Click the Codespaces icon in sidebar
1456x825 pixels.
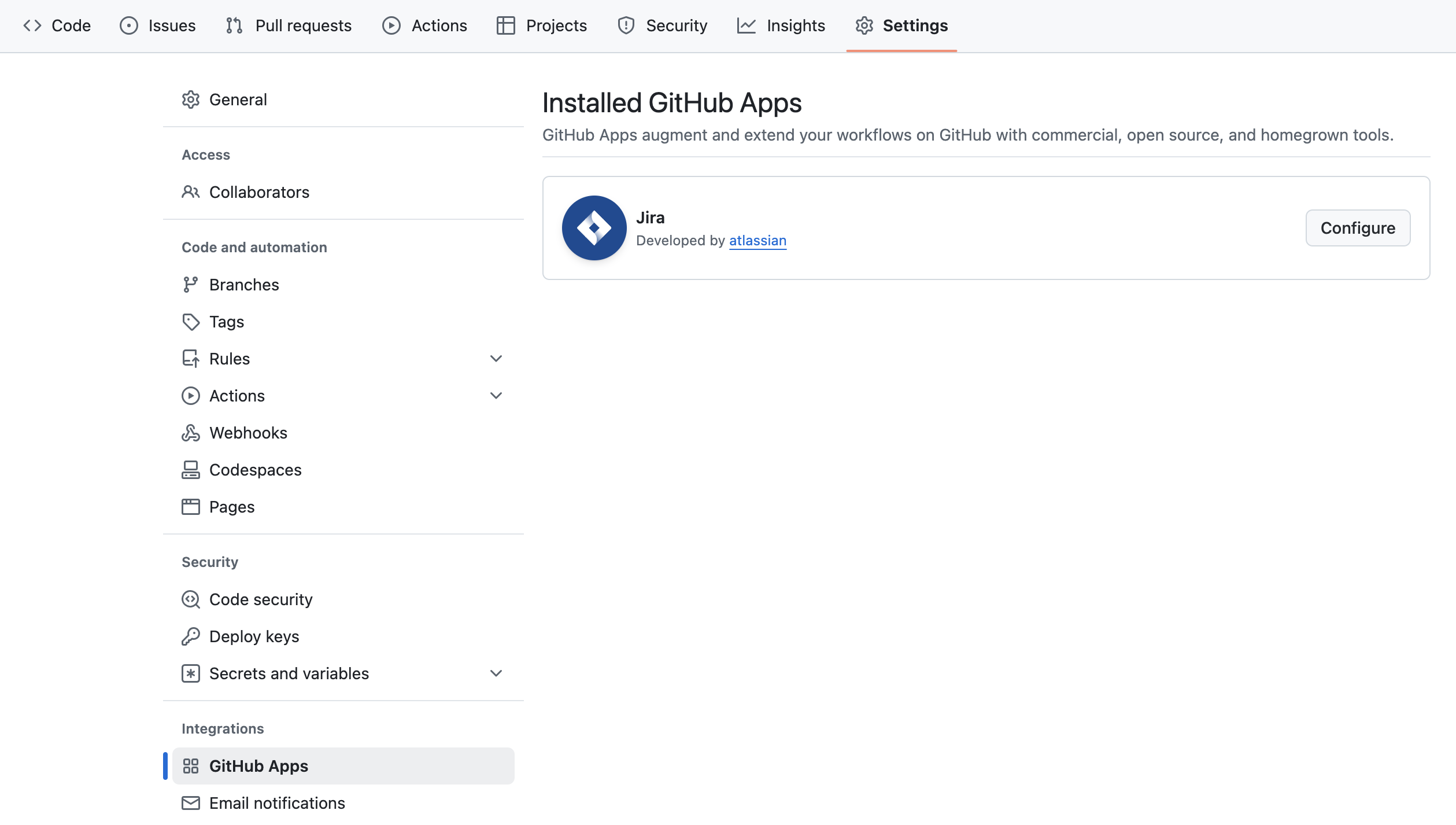(x=190, y=470)
